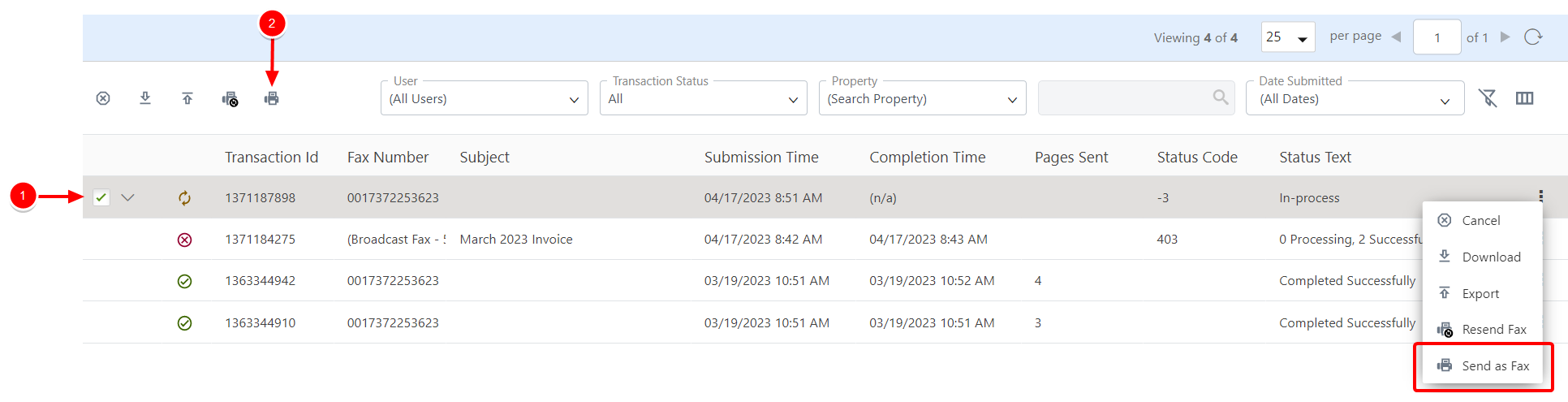Refresh the transaction list
Image resolution: width=1568 pixels, height=402 pixels.
(1532, 37)
